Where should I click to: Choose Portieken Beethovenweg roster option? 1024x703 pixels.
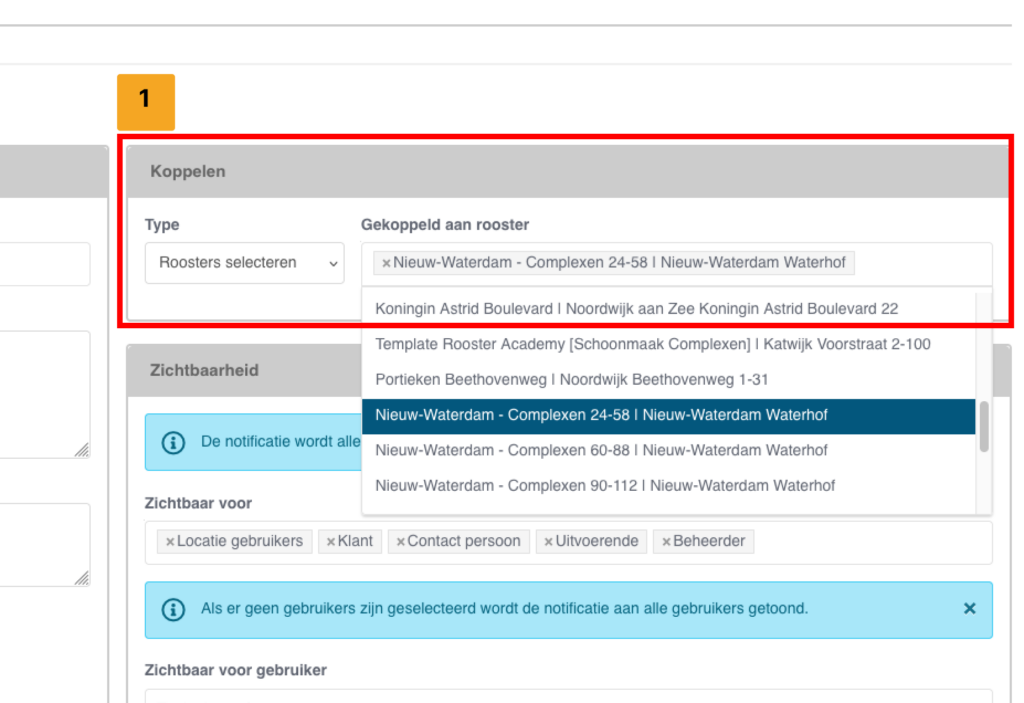(x=571, y=380)
